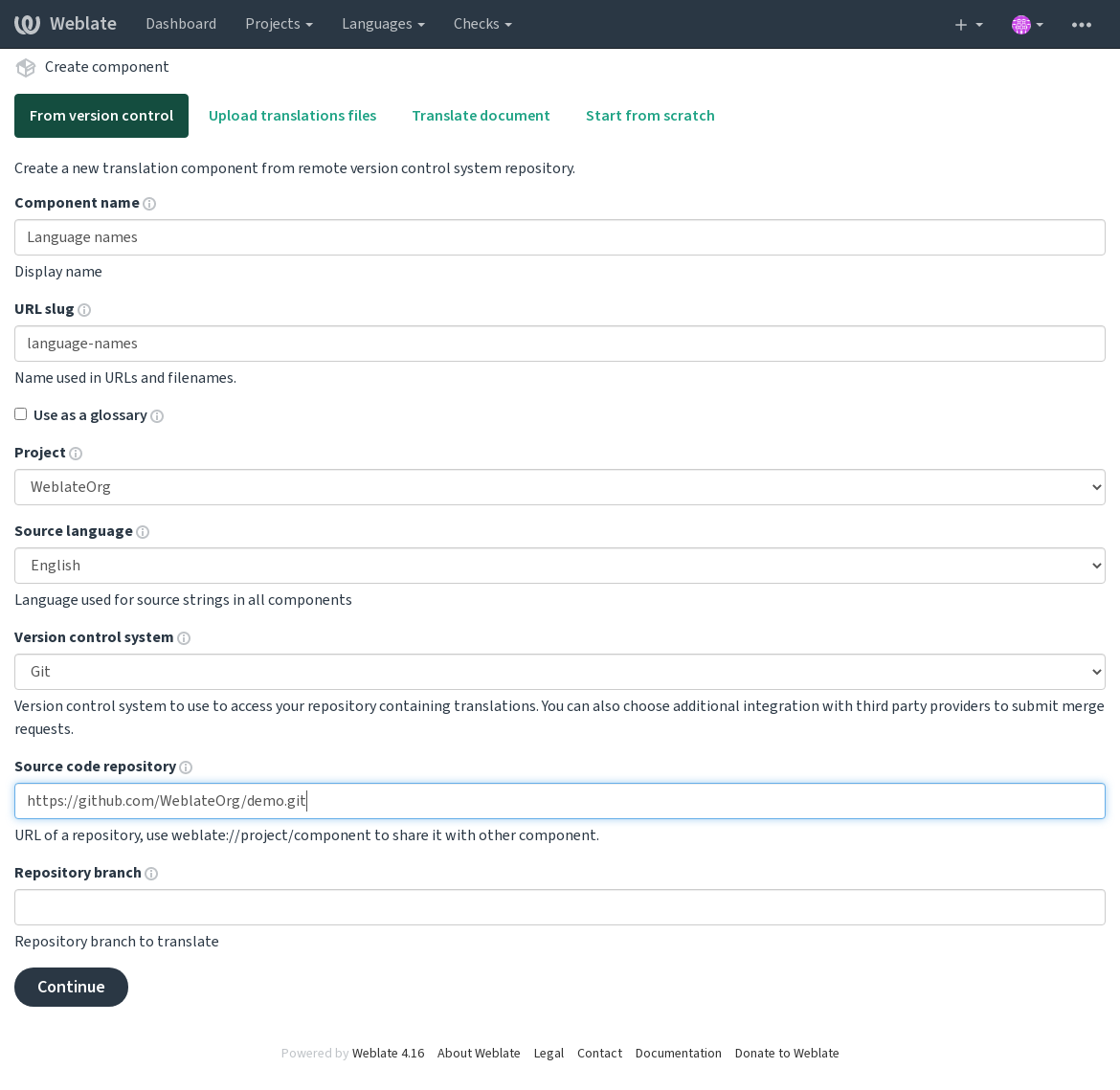Expand the Projects menu
1120x1090 pixels.
click(x=279, y=24)
